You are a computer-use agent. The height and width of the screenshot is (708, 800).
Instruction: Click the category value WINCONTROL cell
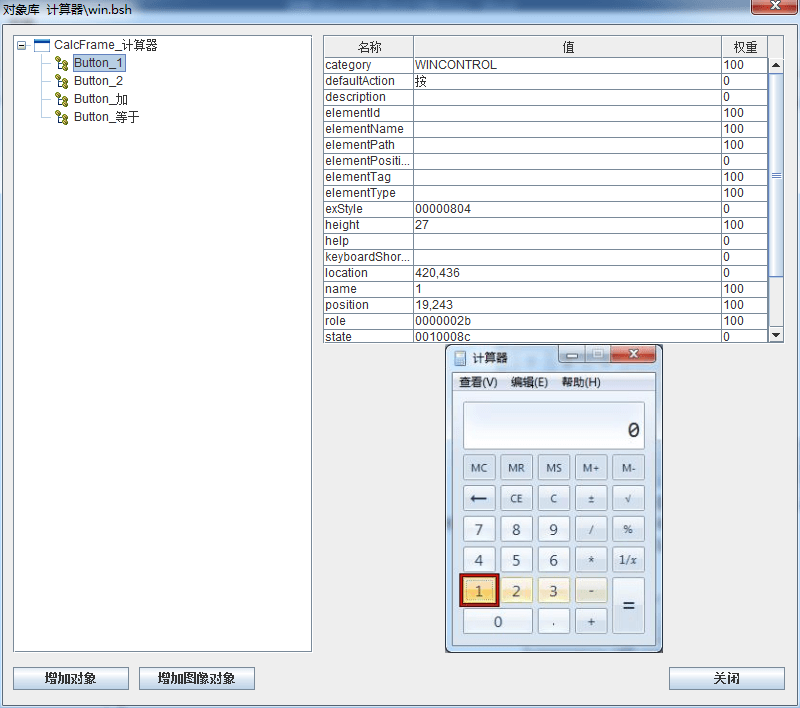(566, 65)
